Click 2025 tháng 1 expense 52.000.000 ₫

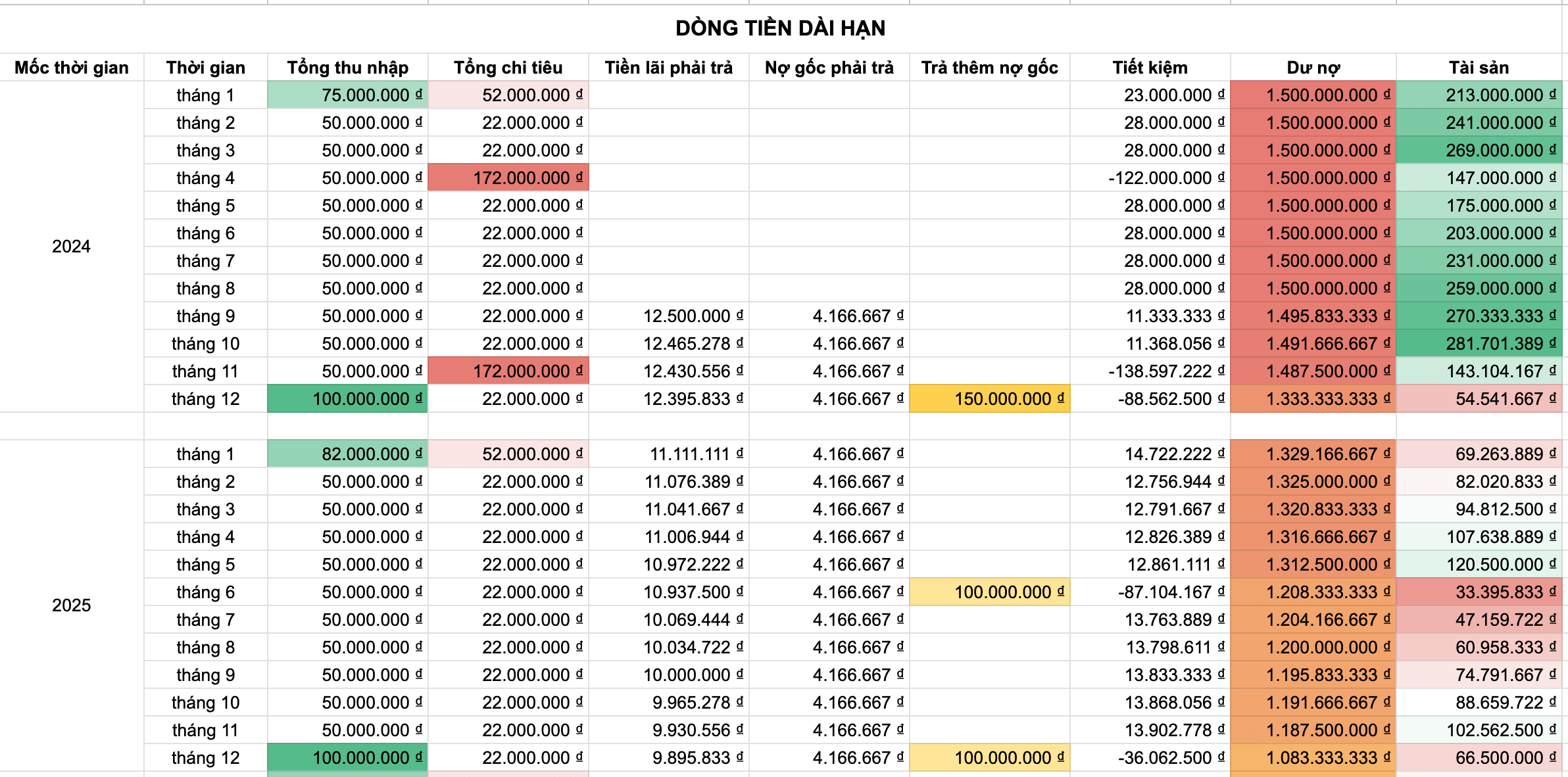[508, 454]
